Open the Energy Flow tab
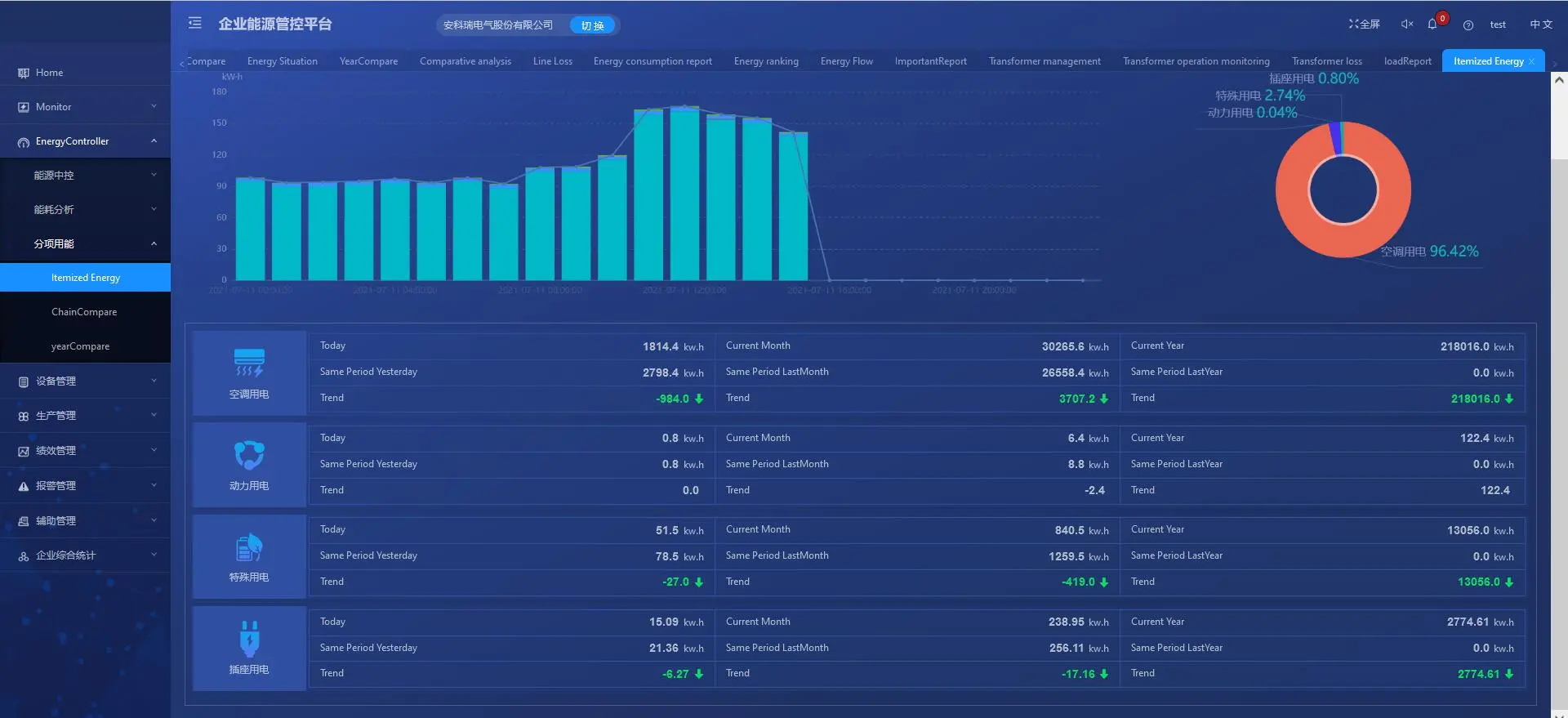This screenshot has width=1568, height=718. click(x=846, y=61)
